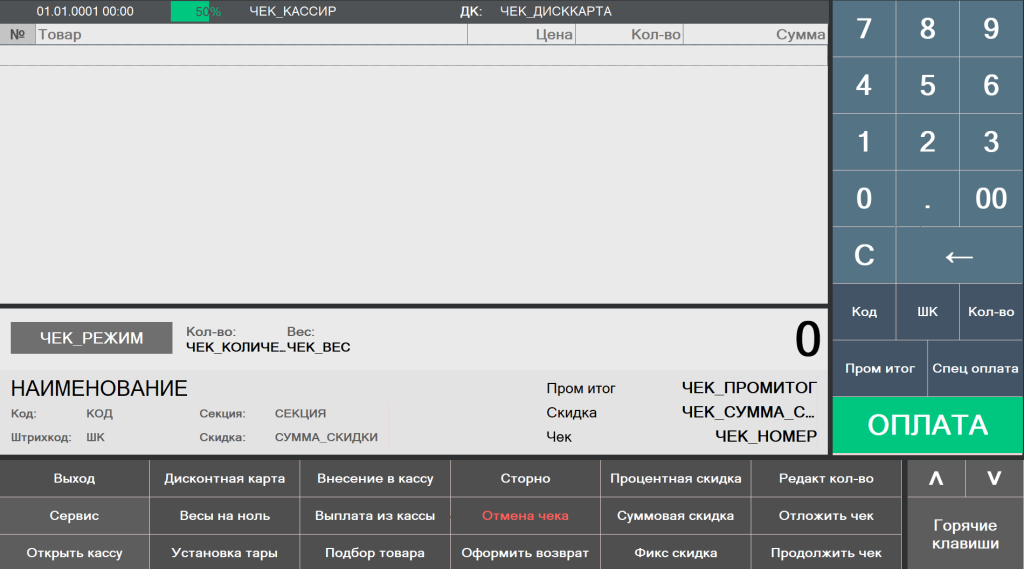This screenshot has width=1024, height=569.
Task: Tap the decimal point key
Action: coord(927,198)
